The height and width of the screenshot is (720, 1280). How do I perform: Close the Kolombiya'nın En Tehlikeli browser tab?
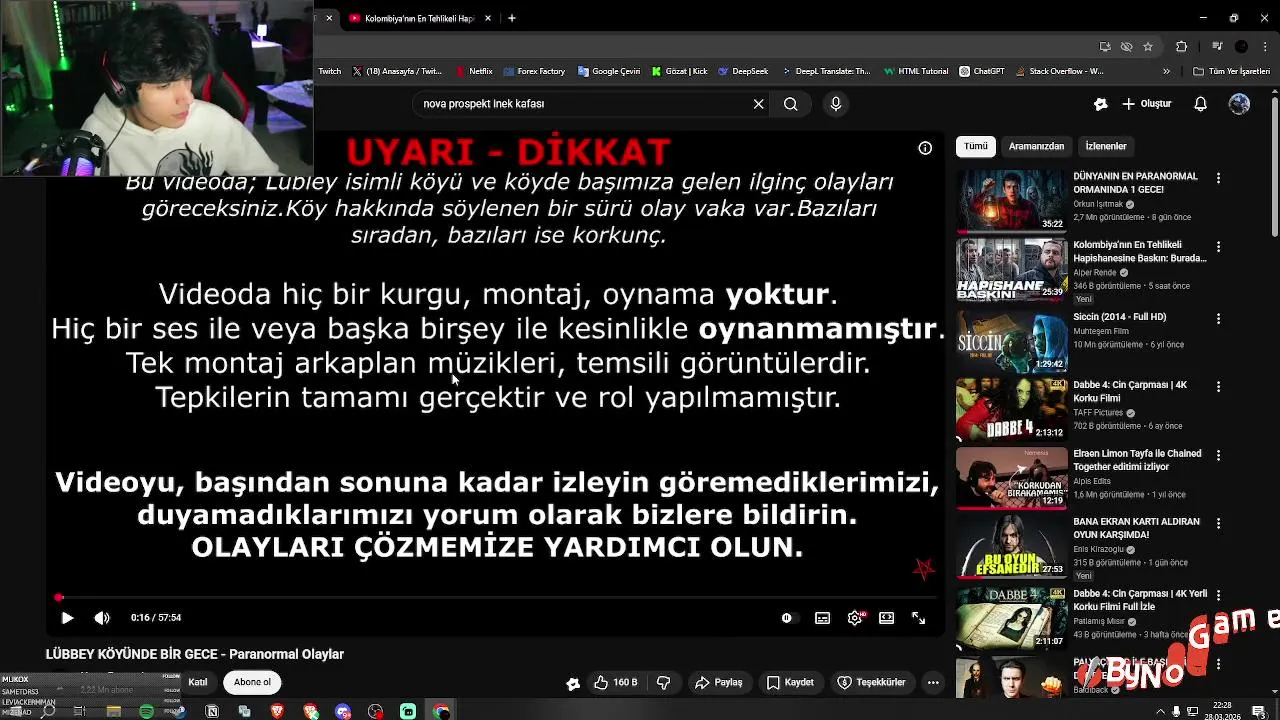pyautogui.click(x=488, y=18)
